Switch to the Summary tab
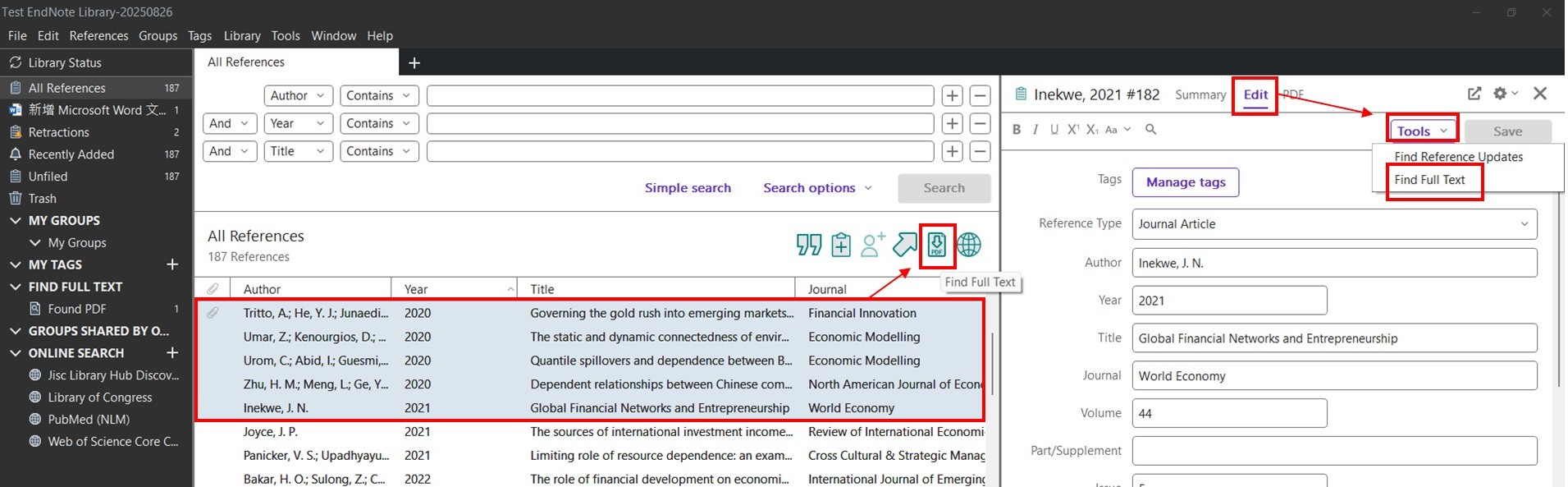Viewport: 1568px width, 487px height. point(1200,94)
